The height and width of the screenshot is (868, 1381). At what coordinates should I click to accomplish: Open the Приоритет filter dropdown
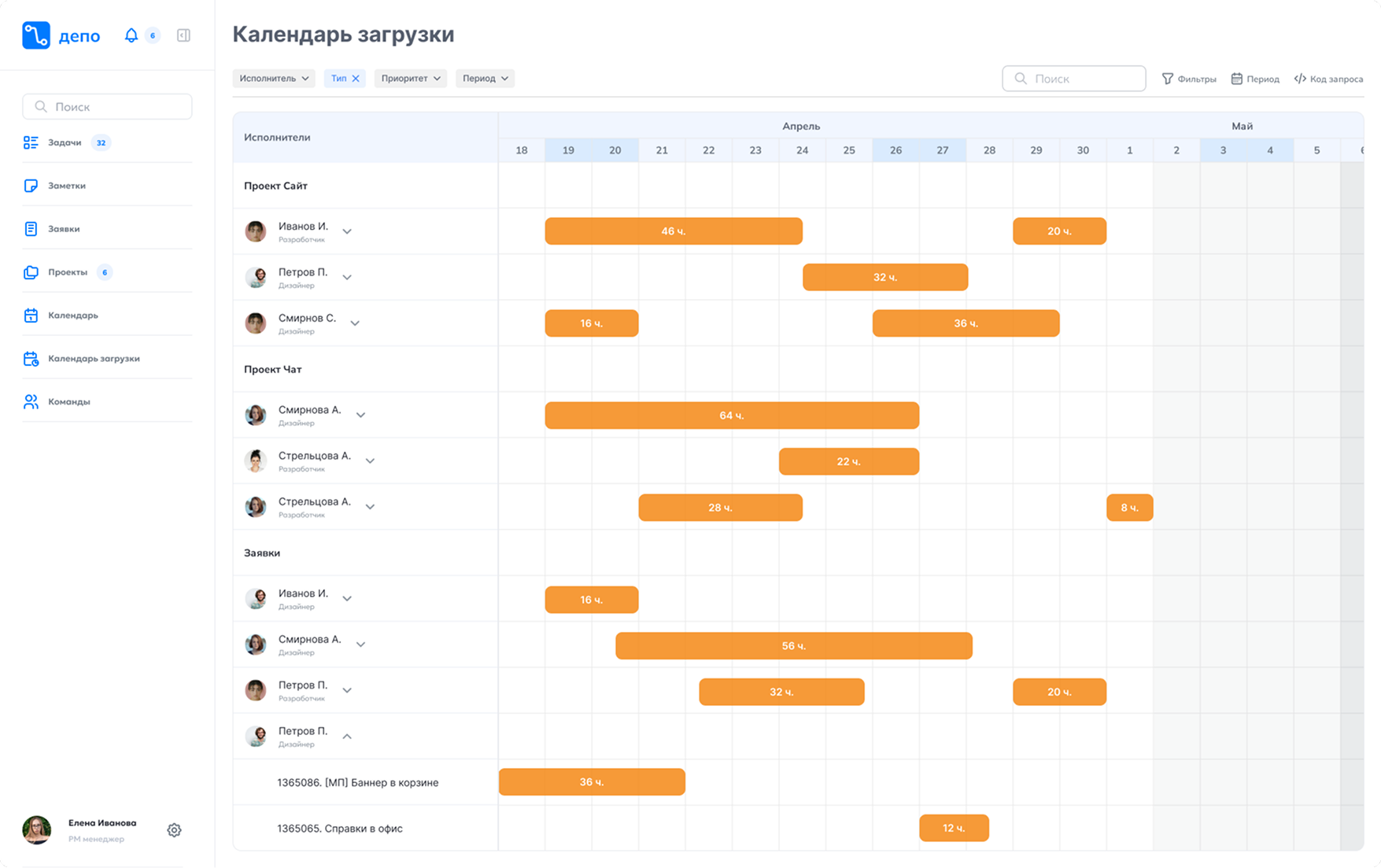pos(410,79)
